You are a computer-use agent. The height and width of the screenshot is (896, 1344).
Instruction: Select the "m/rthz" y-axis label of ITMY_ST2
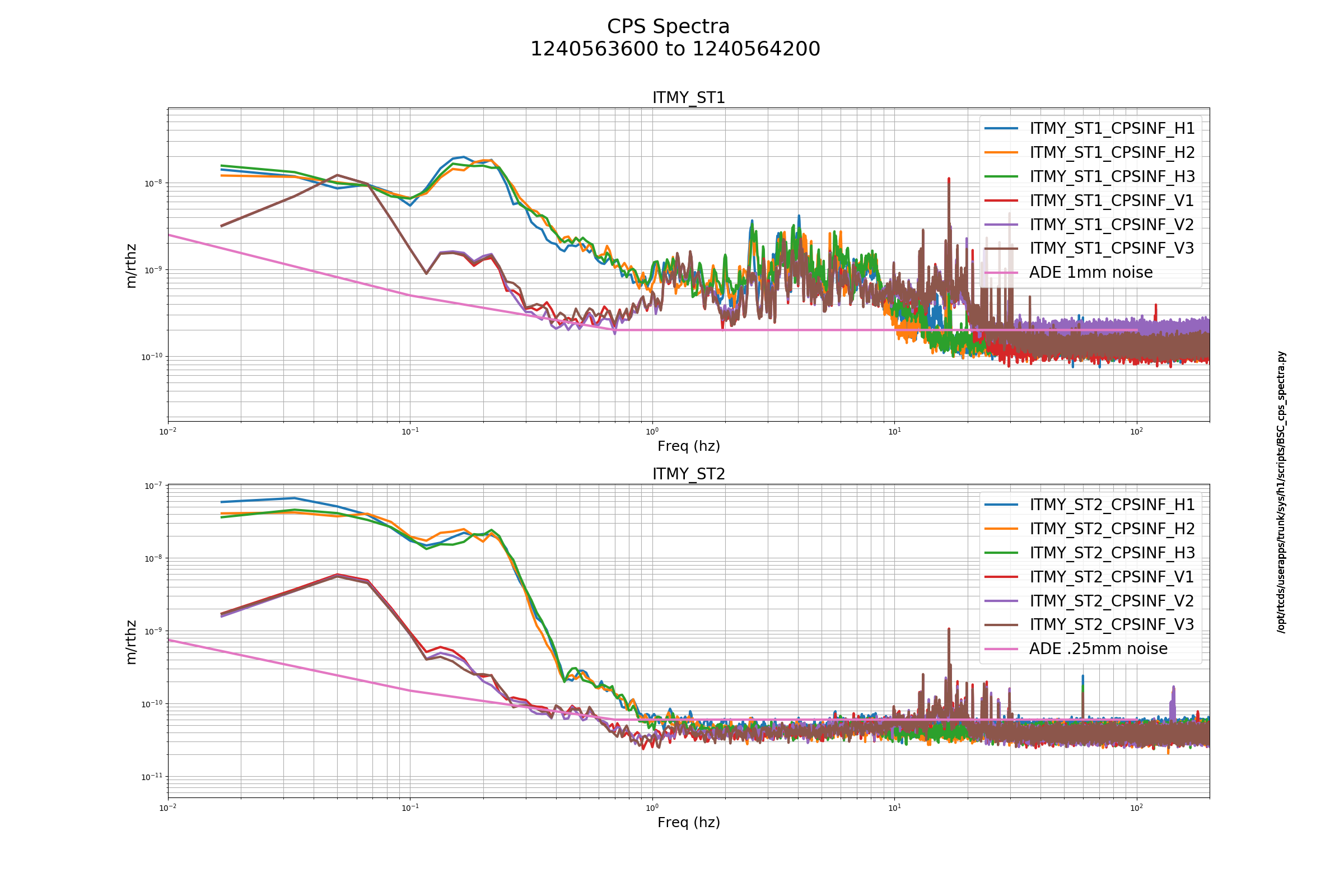pyautogui.click(x=132, y=642)
